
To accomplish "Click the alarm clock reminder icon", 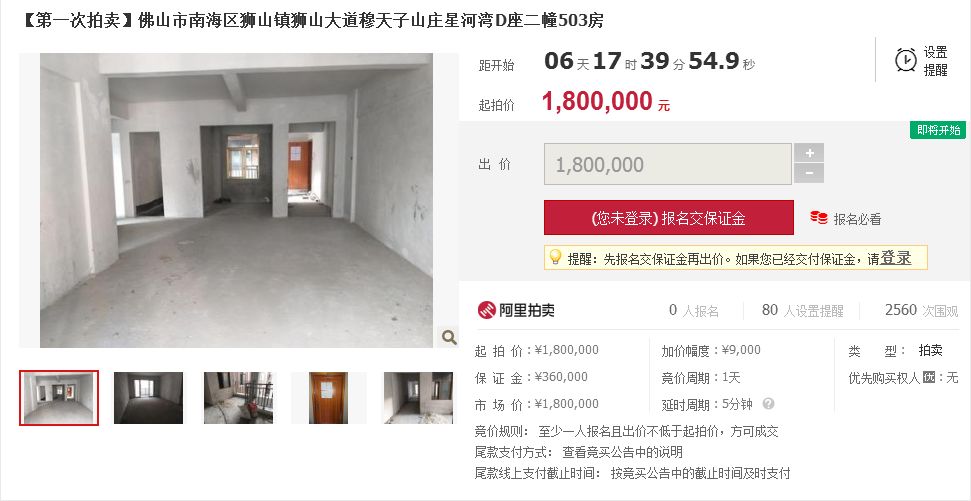I will tap(906, 60).
